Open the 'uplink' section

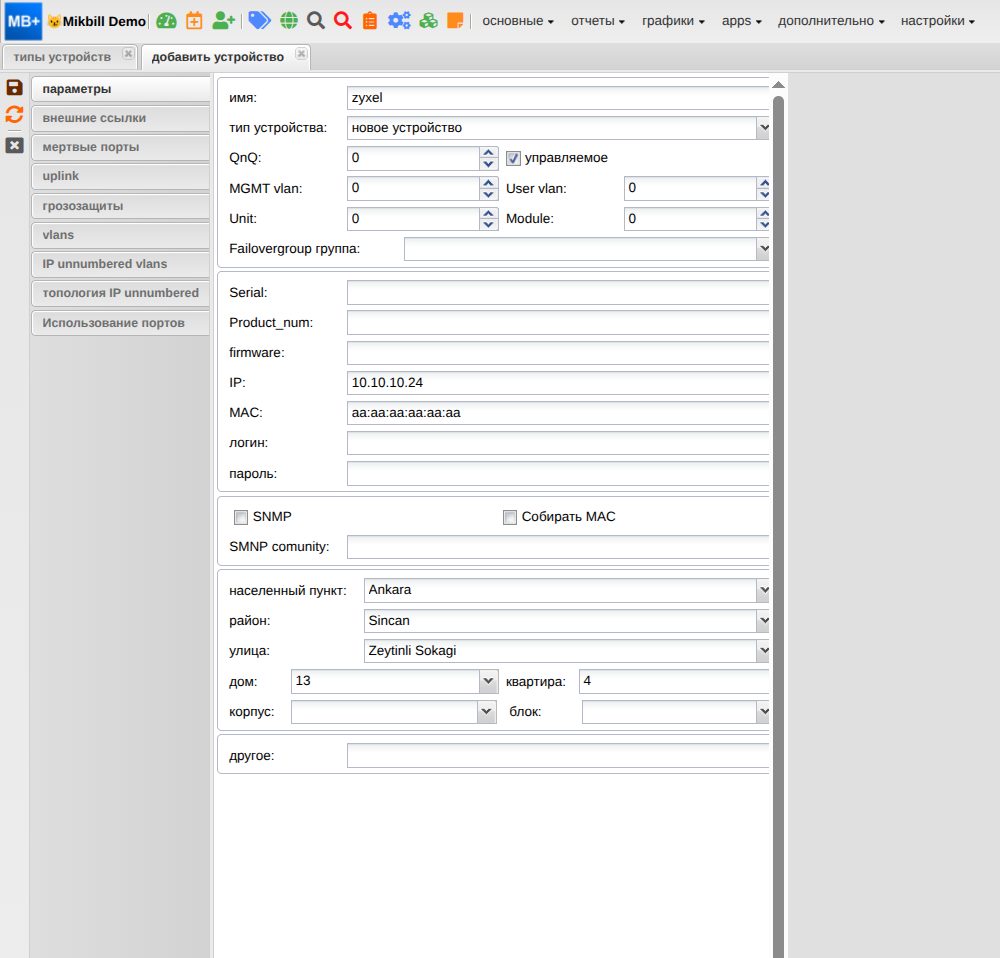coord(121,176)
